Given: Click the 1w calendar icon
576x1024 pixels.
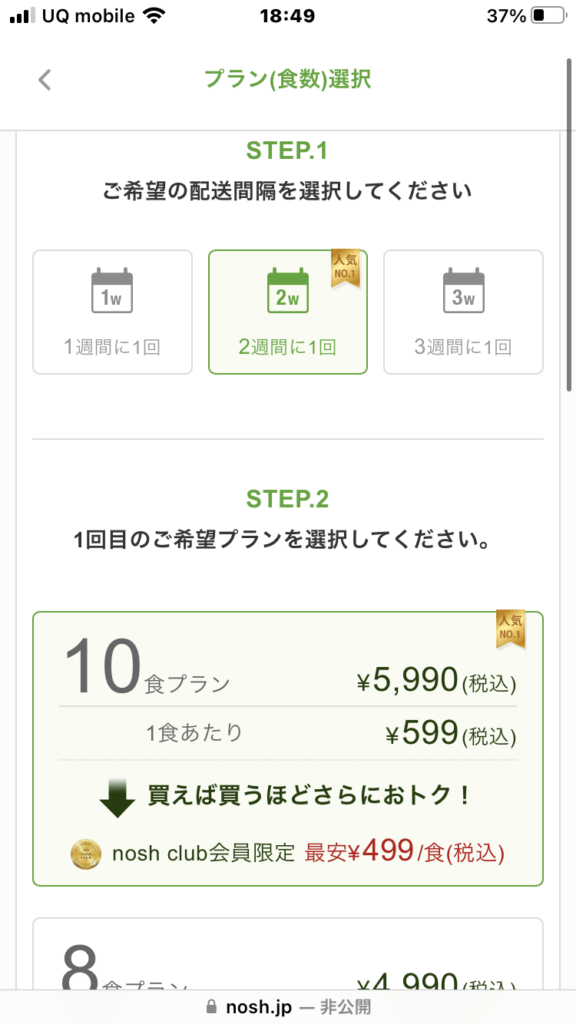Looking at the screenshot, I should pyautogui.click(x=112, y=290).
